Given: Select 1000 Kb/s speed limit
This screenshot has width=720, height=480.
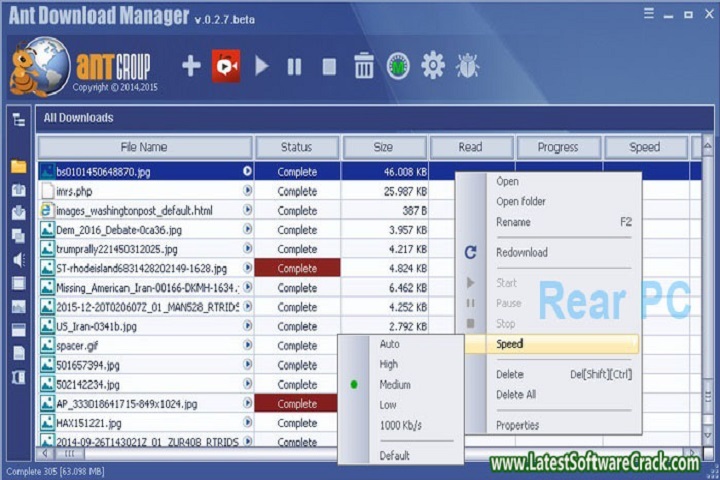Looking at the screenshot, I should pos(400,425).
